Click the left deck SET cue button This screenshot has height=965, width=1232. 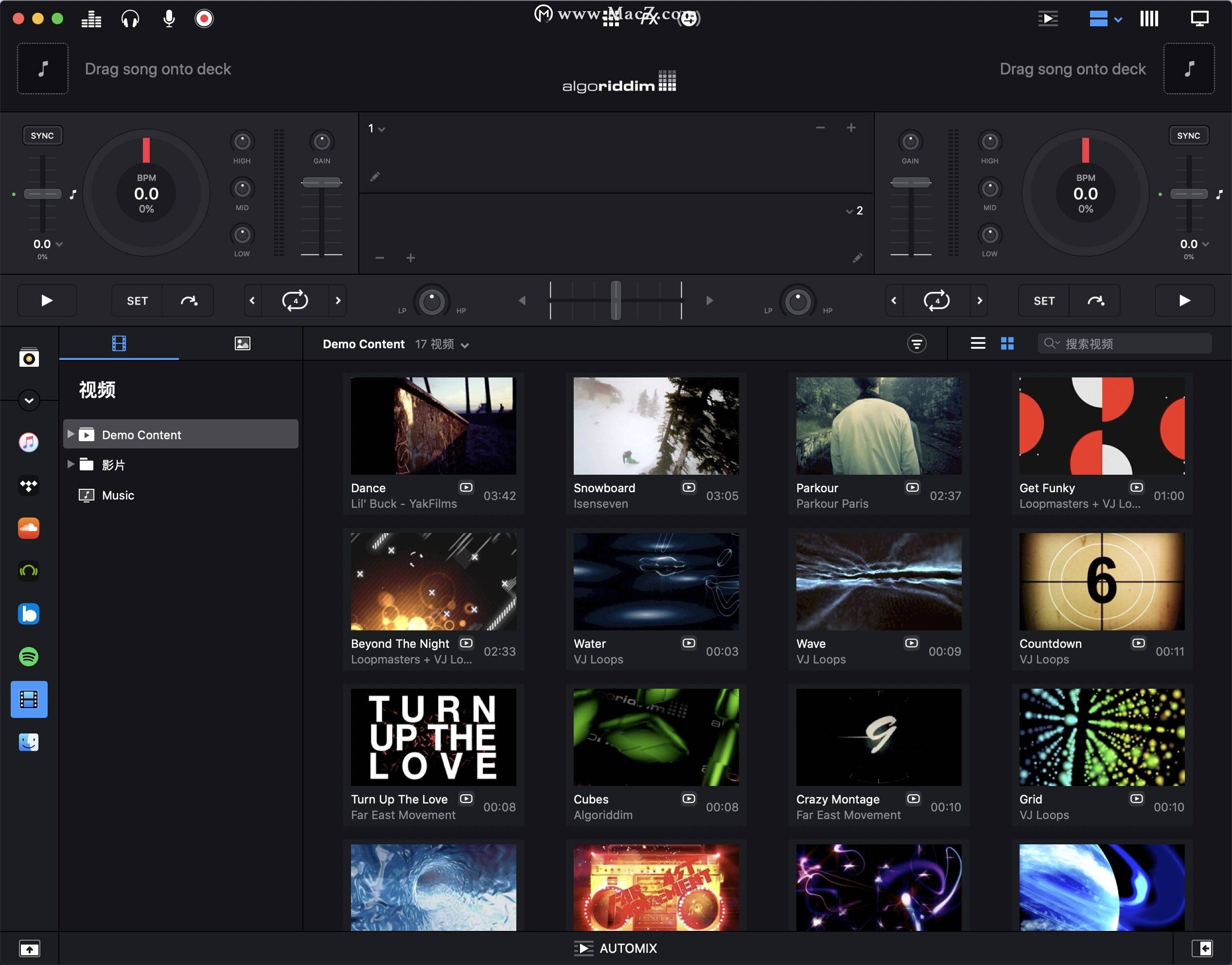(137, 301)
